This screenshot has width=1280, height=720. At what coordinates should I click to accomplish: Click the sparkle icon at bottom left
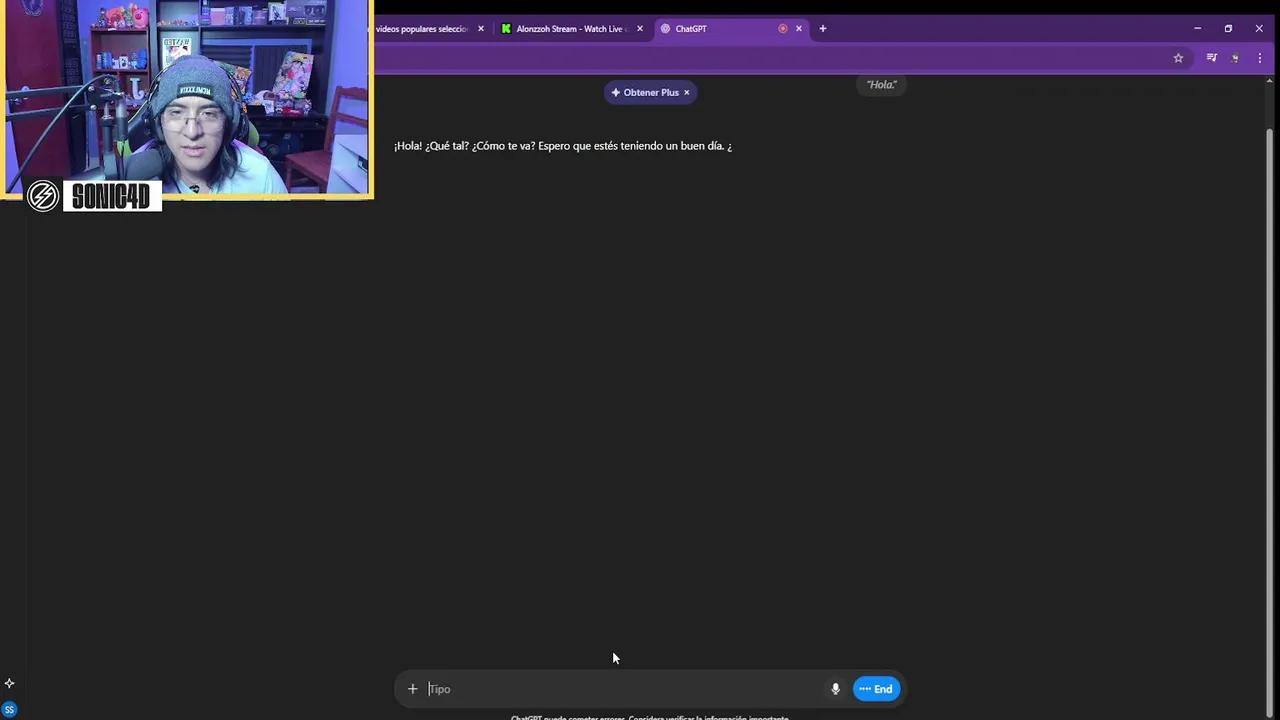pyautogui.click(x=9, y=684)
